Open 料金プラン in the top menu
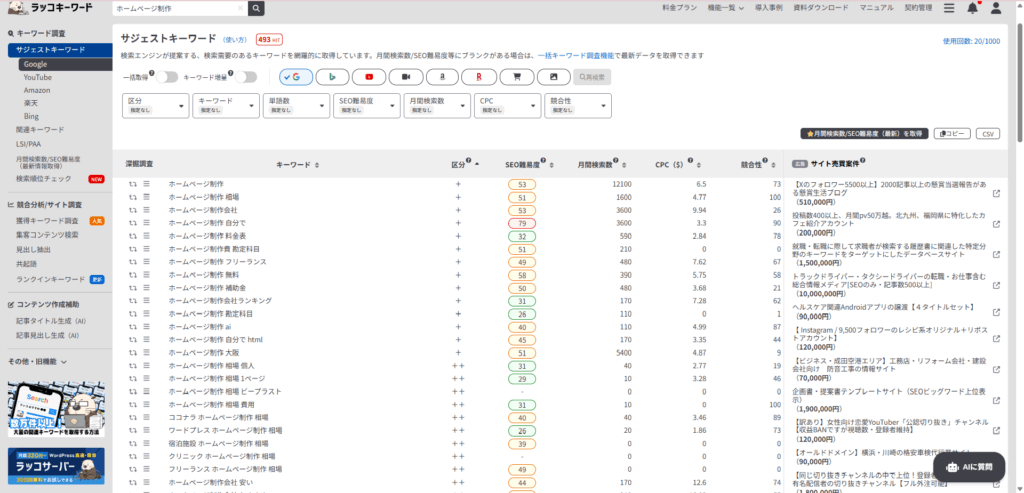The width and height of the screenshot is (1024, 493). coord(679,8)
